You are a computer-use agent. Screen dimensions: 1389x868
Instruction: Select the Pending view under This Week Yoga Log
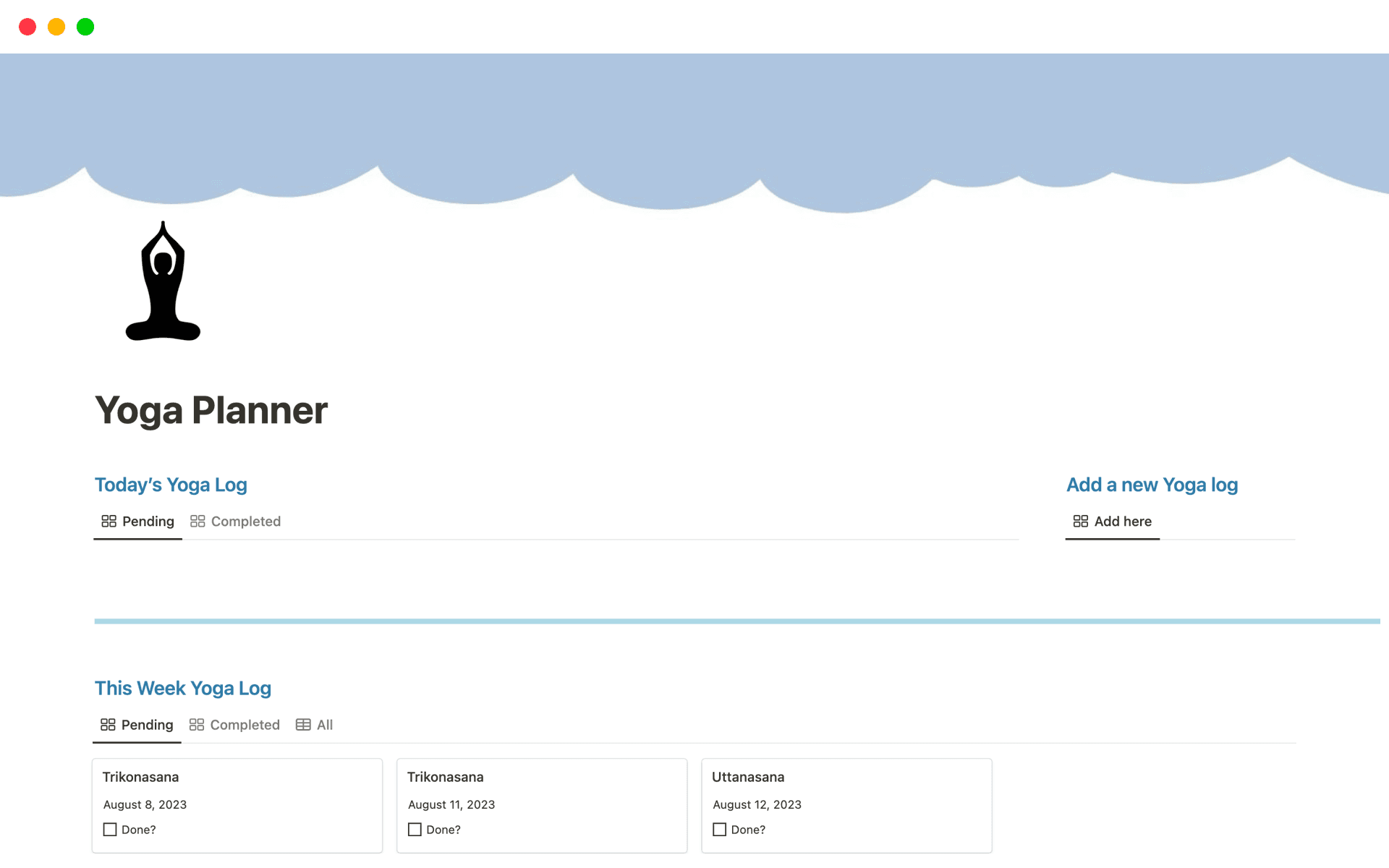click(147, 725)
